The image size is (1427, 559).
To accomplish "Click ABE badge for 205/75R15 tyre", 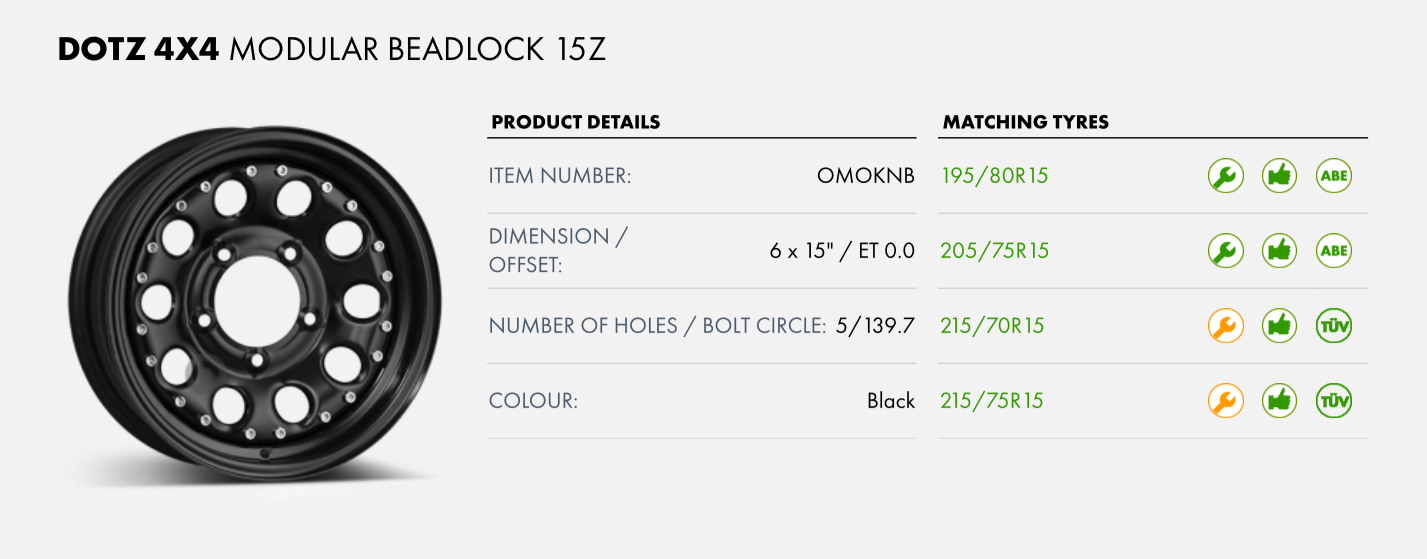I will tap(1334, 251).
